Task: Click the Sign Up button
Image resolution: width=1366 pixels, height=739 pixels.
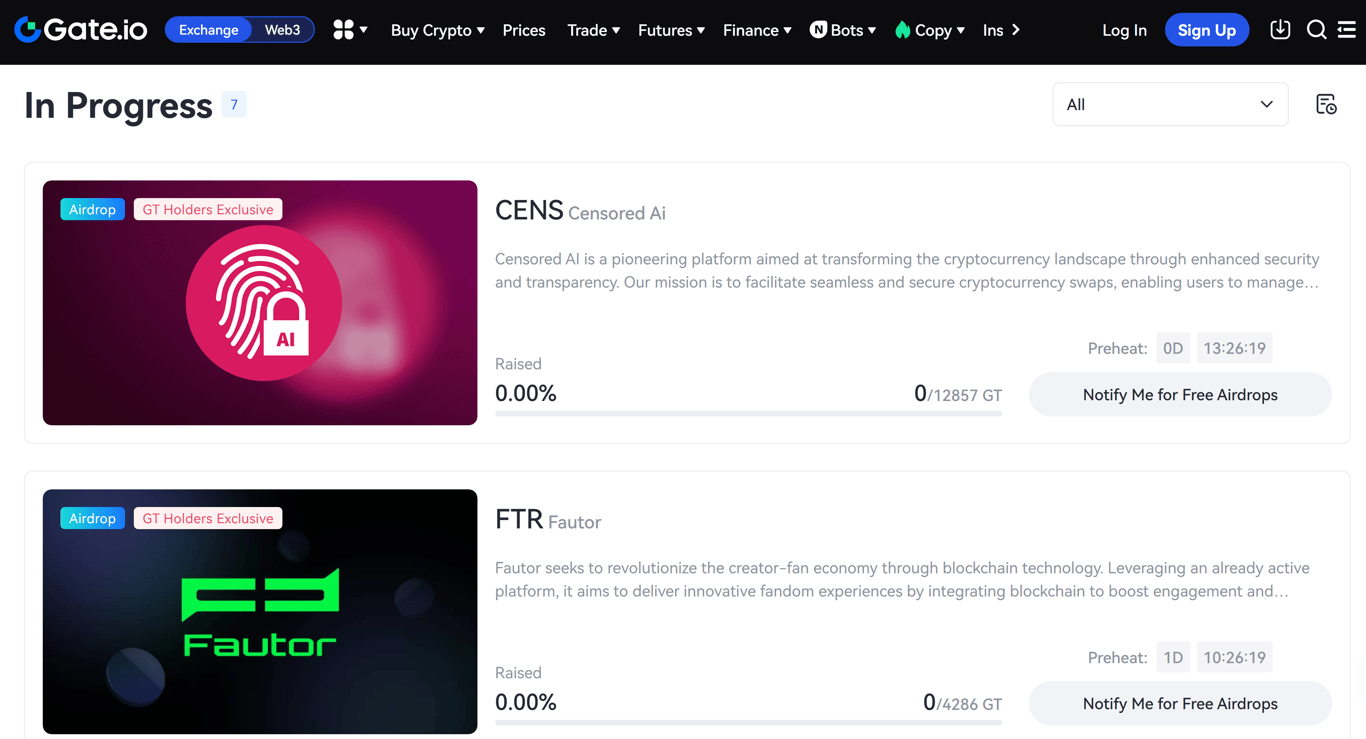Action: coord(1206,30)
